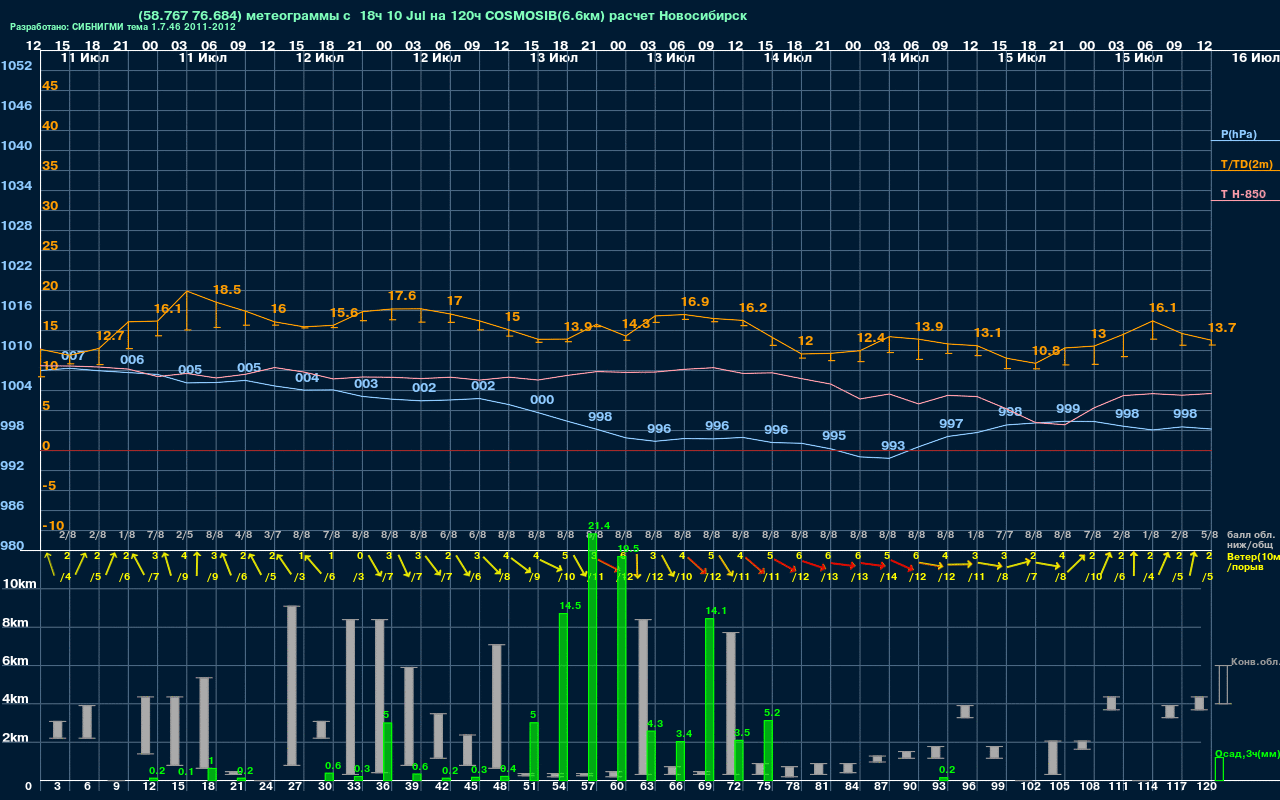Click the 999 pressure value
The width and height of the screenshot is (1280, 800).
click(x=1068, y=408)
